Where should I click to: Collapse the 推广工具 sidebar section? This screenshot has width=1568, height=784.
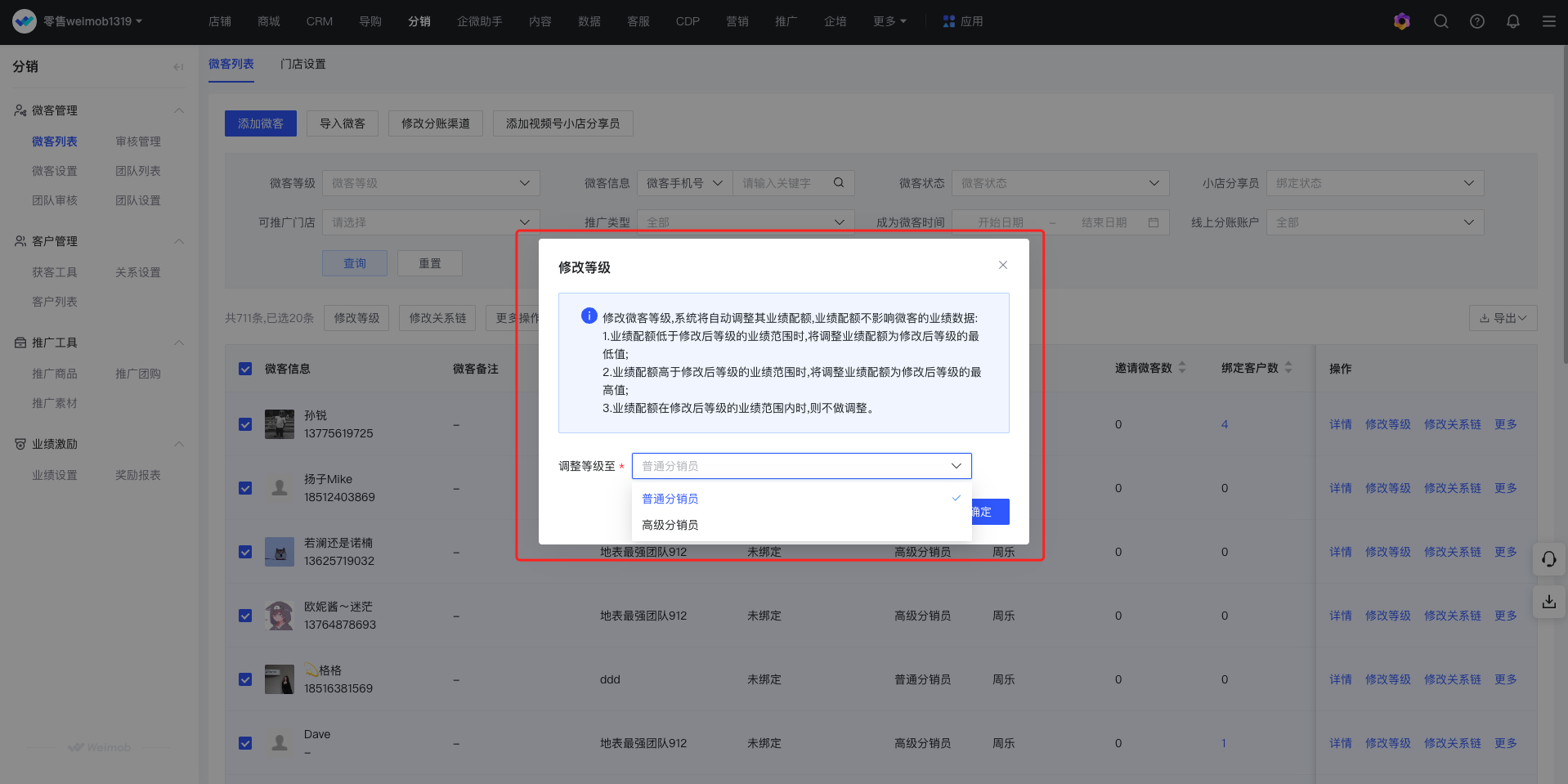tap(179, 343)
